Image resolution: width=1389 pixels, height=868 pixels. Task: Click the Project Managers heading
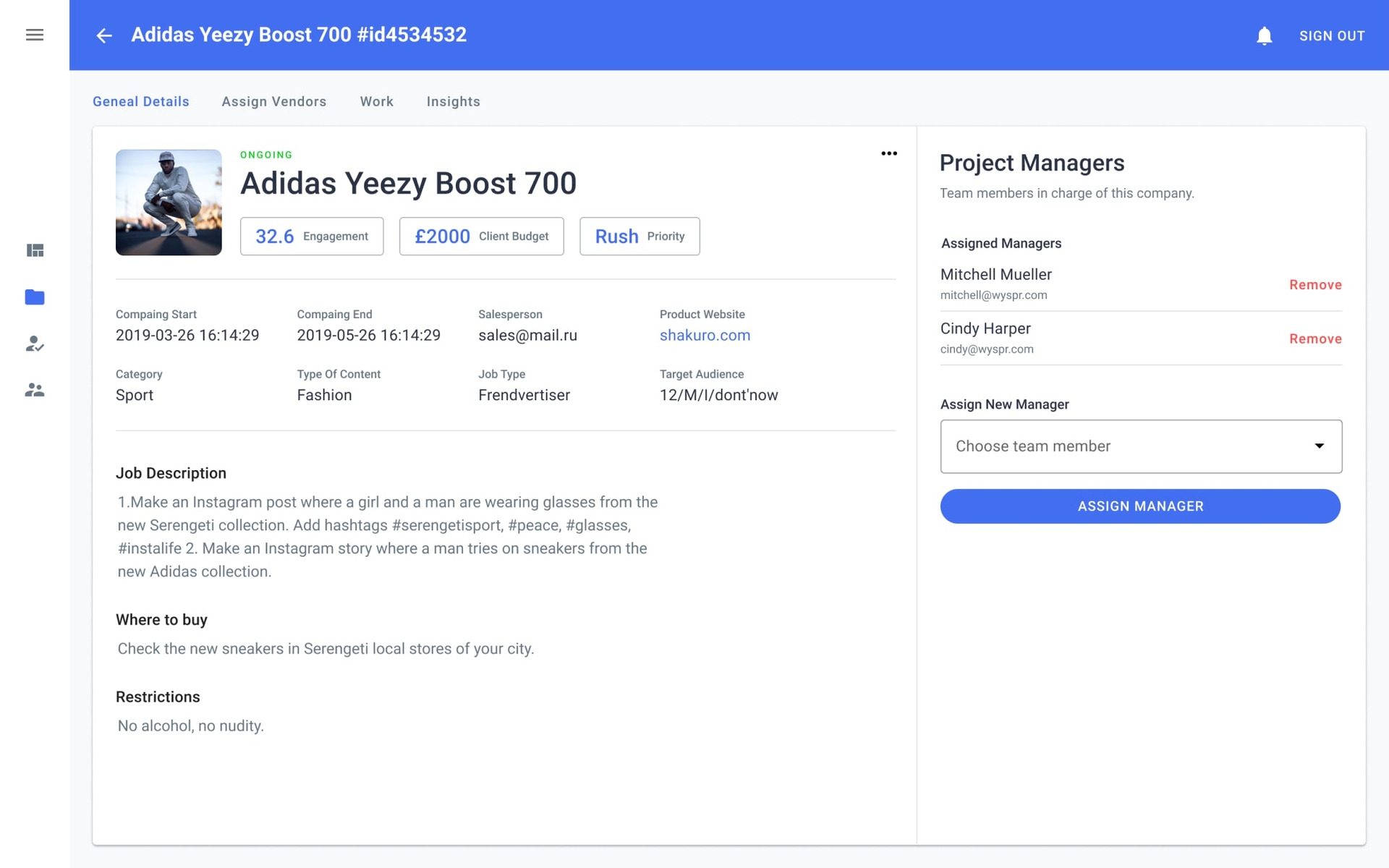[x=1032, y=163]
